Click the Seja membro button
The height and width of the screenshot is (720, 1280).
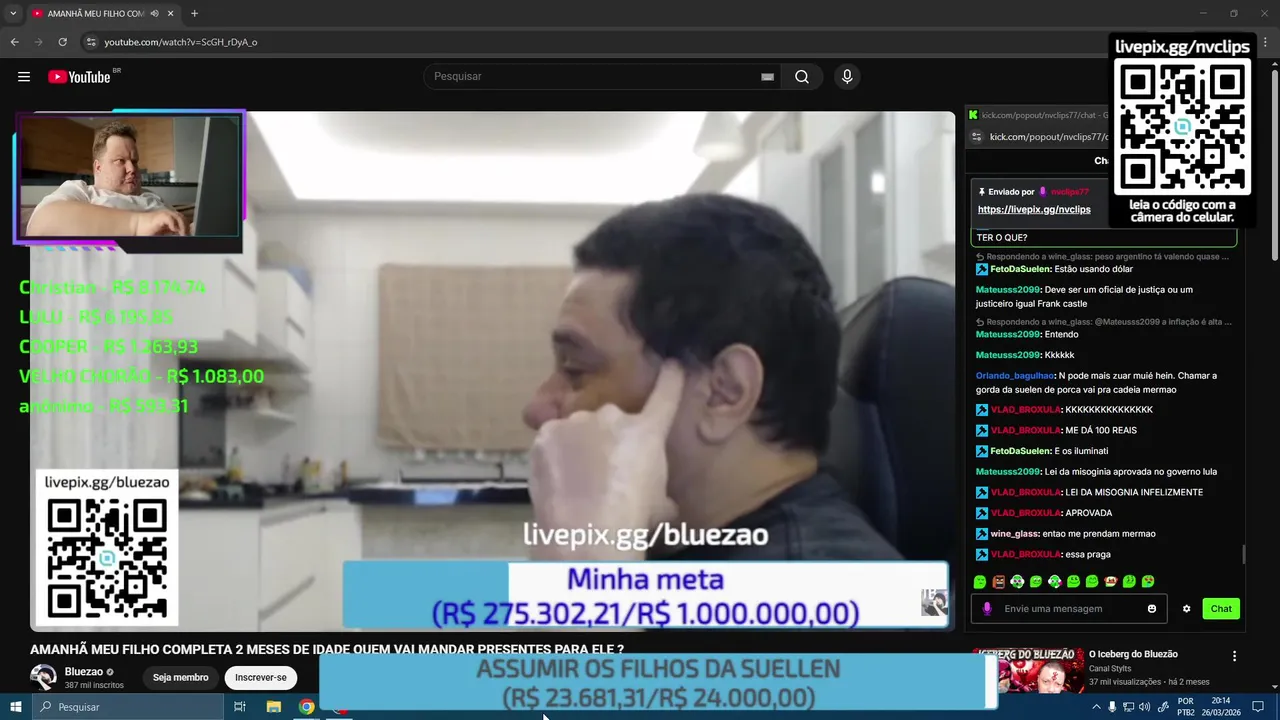click(181, 677)
